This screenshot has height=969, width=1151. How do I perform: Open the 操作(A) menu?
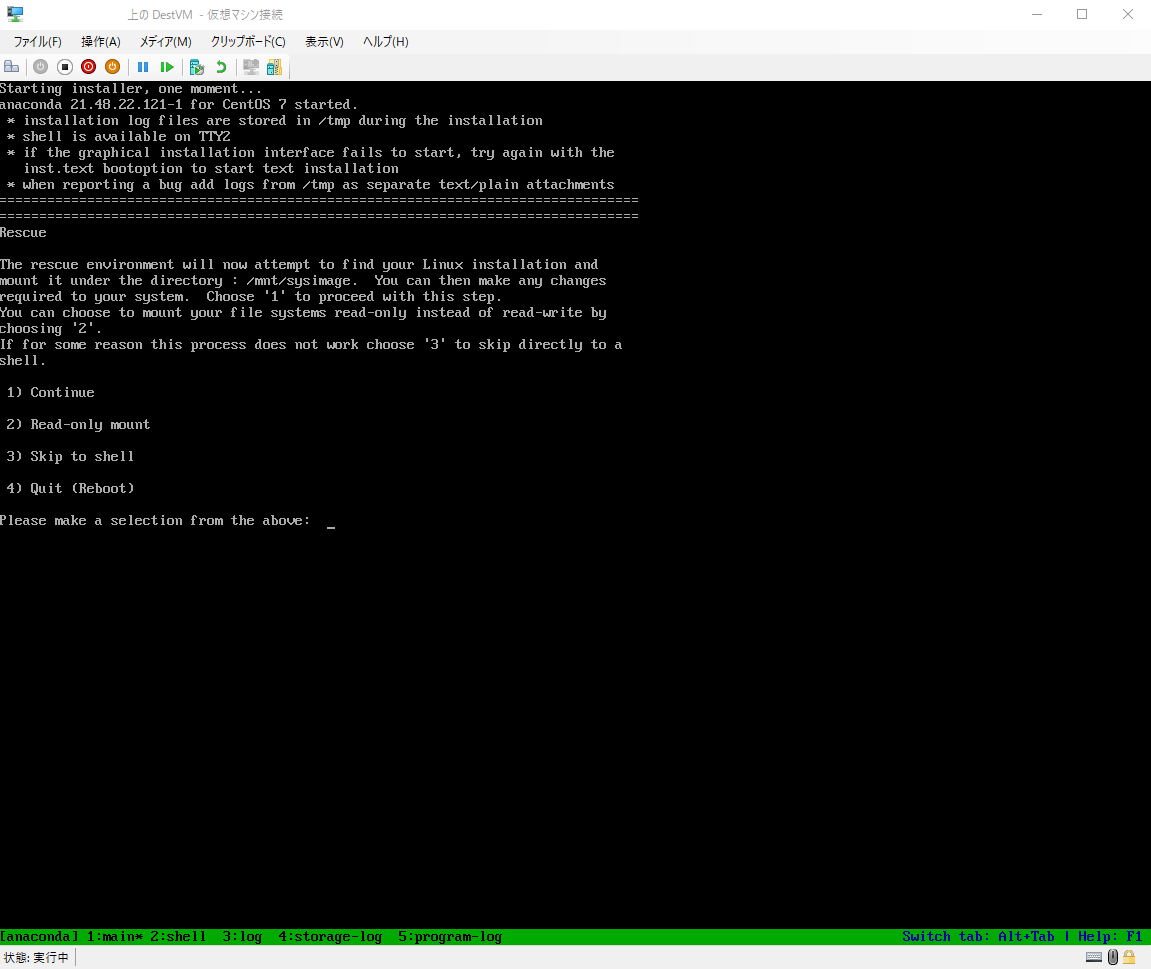click(100, 41)
